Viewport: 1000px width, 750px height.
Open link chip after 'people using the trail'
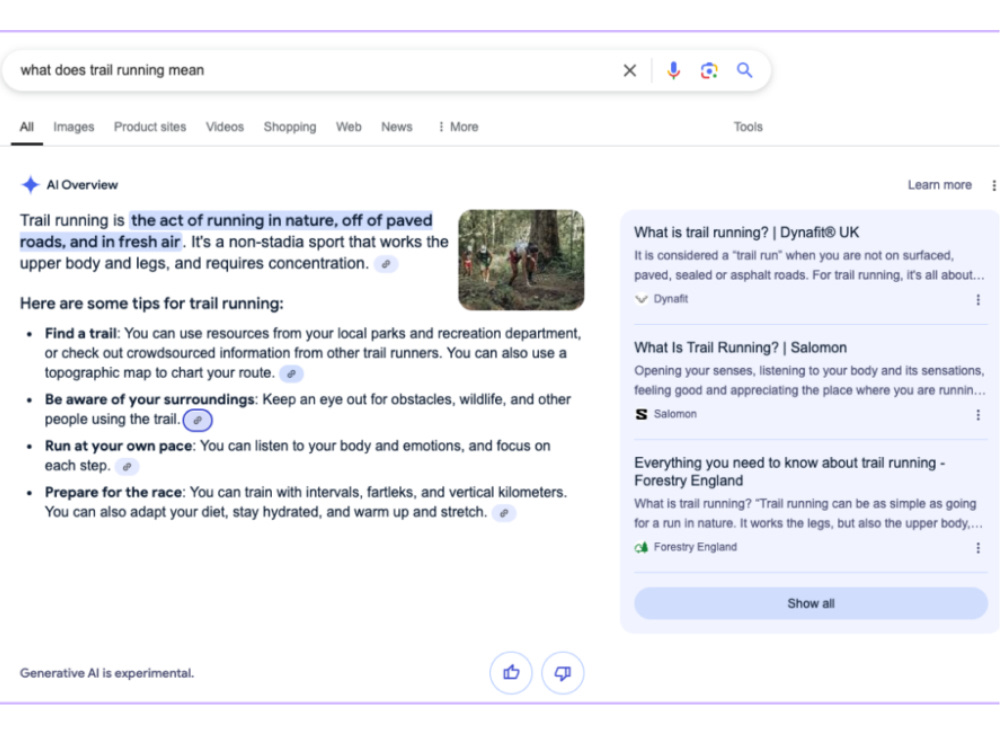pos(198,420)
